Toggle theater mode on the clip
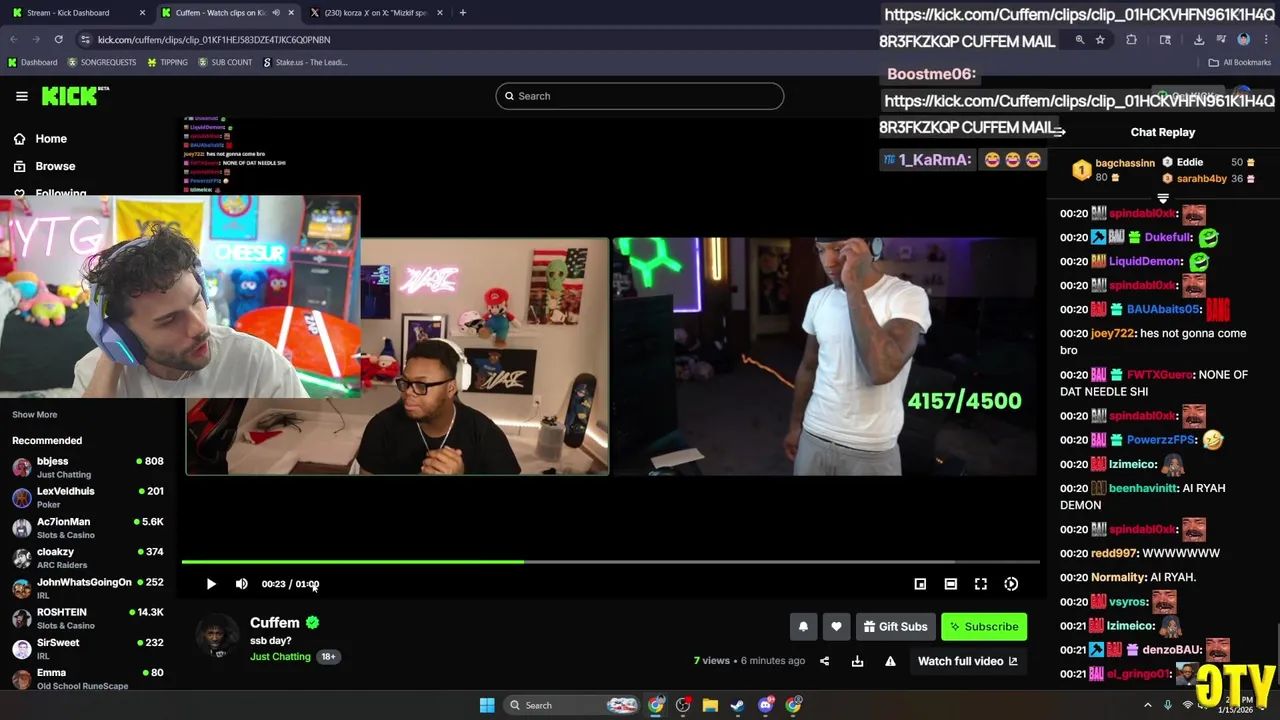This screenshot has width=1280, height=720. tap(950, 584)
